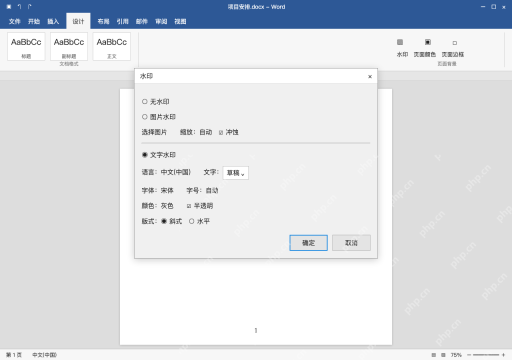This screenshot has width=512, height=360.
Task: Apply the 副标题 document format thumbnail
Action: point(69,47)
